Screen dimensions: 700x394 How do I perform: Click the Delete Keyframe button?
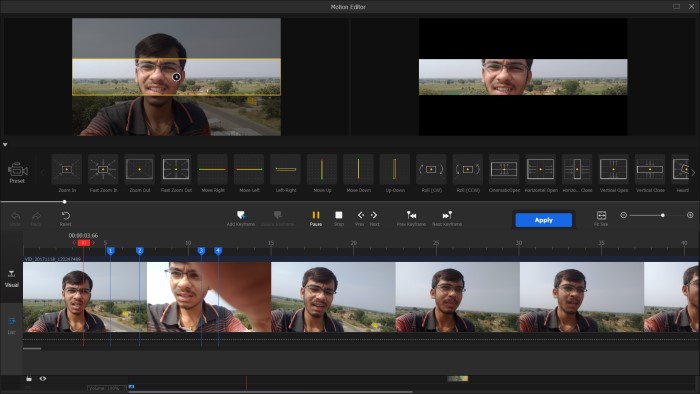click(x=277, y=219)
